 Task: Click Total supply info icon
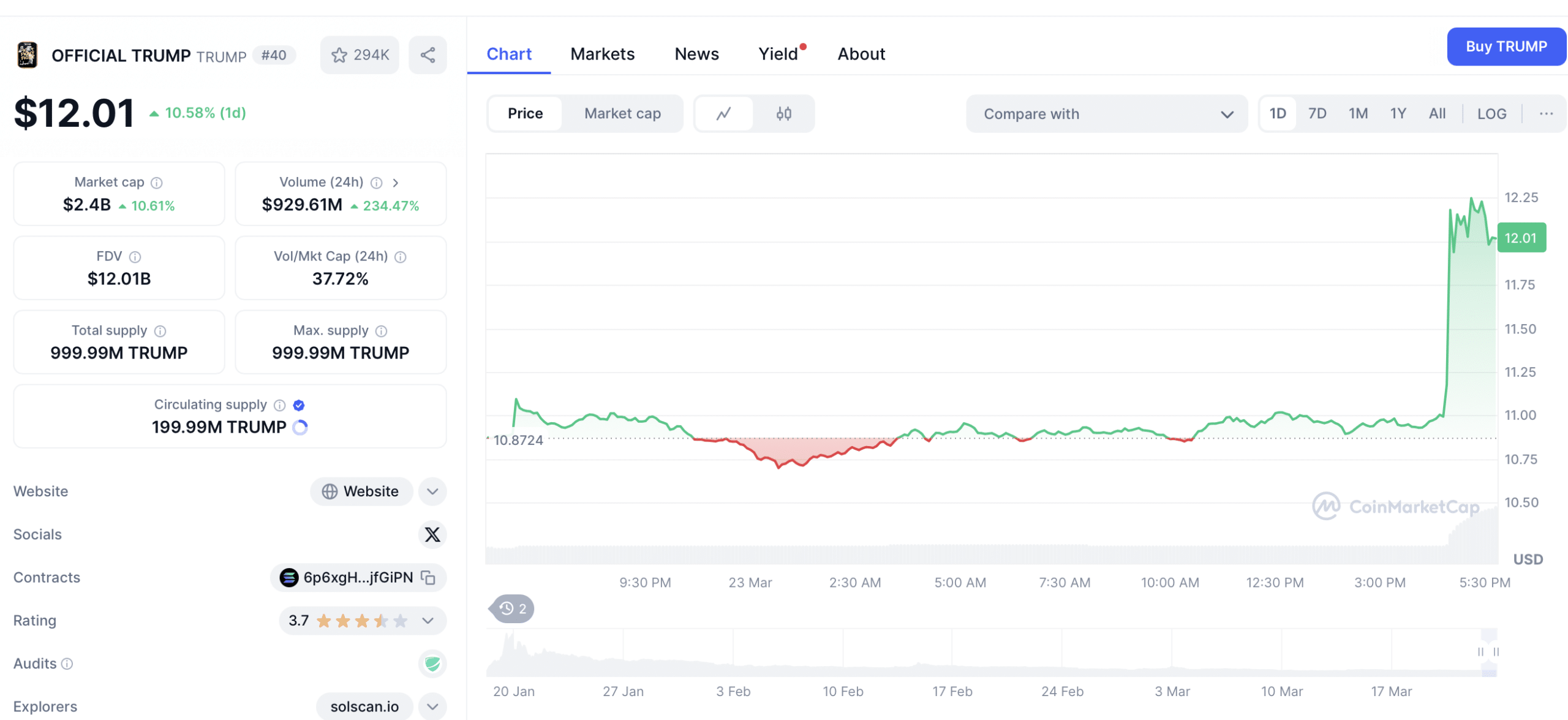pos(160,331)
